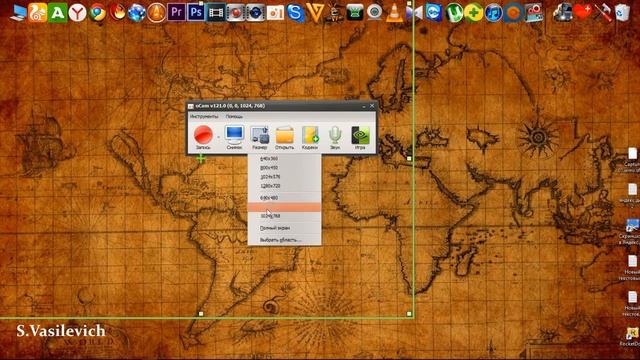Viewport: 640px width, 360px height.
Task: Launch VLC media player cone icon
Action: 394,13
